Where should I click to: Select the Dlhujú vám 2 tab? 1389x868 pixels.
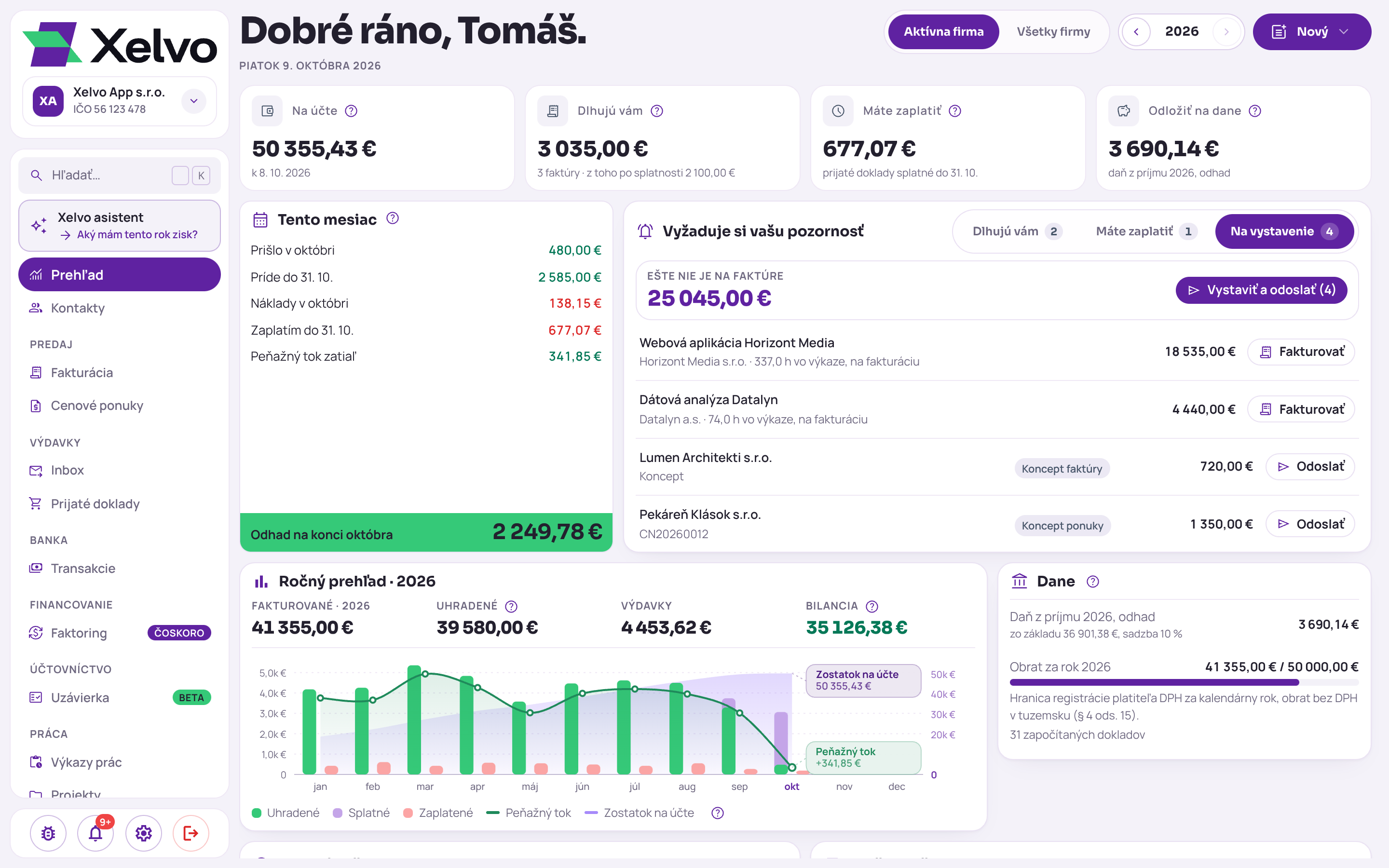point(1017,231)
